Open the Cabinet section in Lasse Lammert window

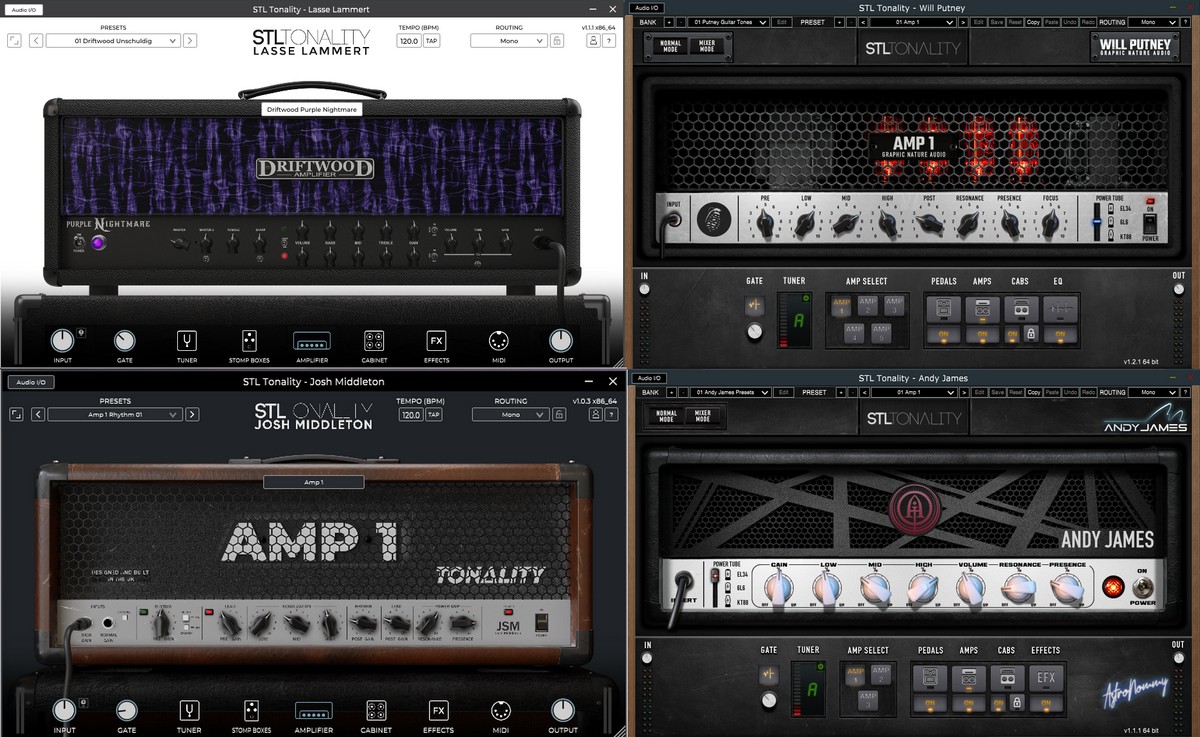click(375, 341)
